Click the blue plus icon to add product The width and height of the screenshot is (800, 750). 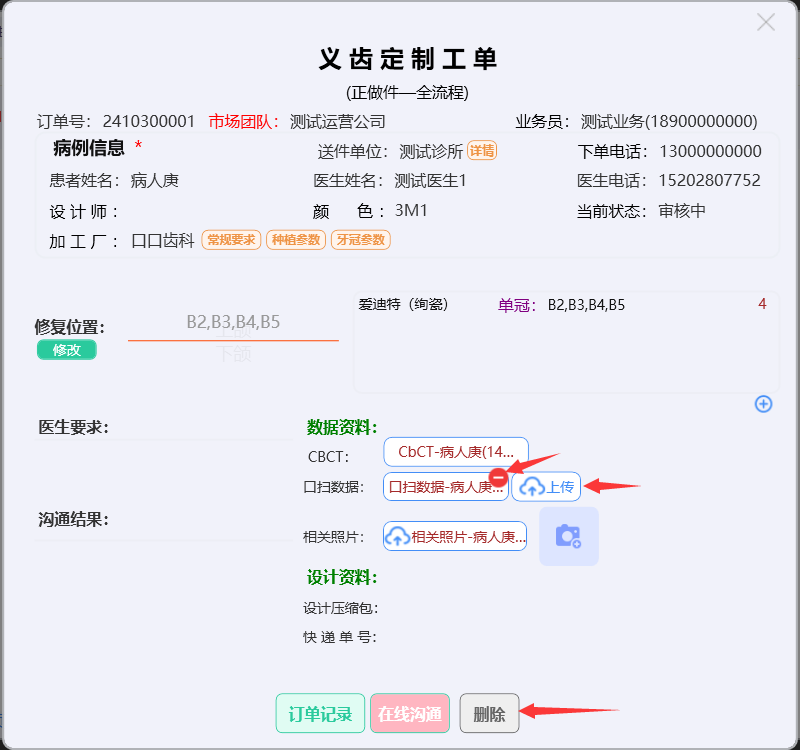[763, 404]
